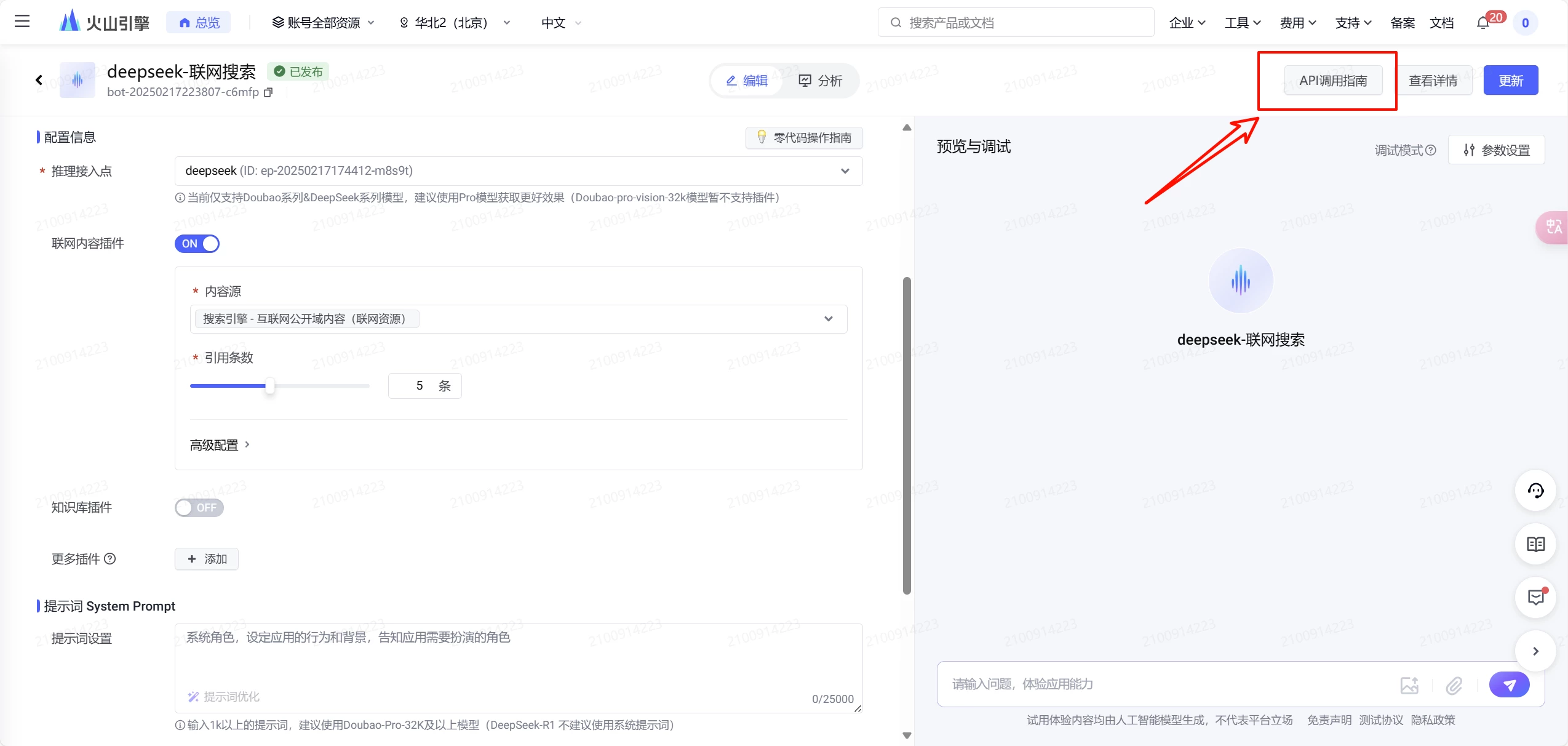Enable the 知识库插件 switch
Viewport: 1568px width, 746px height.
pos(199,508)
